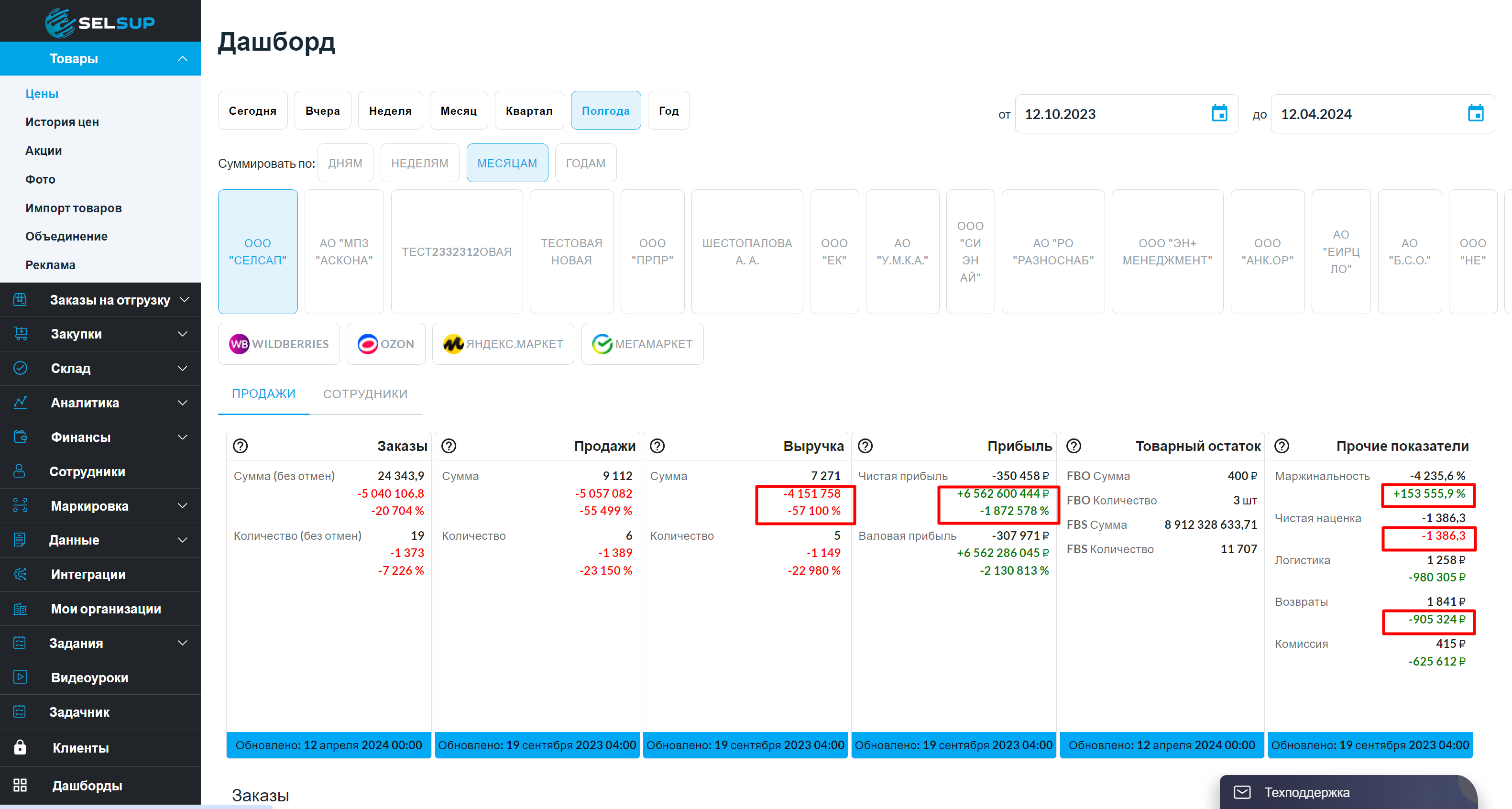1512x809 pixels.
Task: Select the Квартал period button
Action: point(529,110)
